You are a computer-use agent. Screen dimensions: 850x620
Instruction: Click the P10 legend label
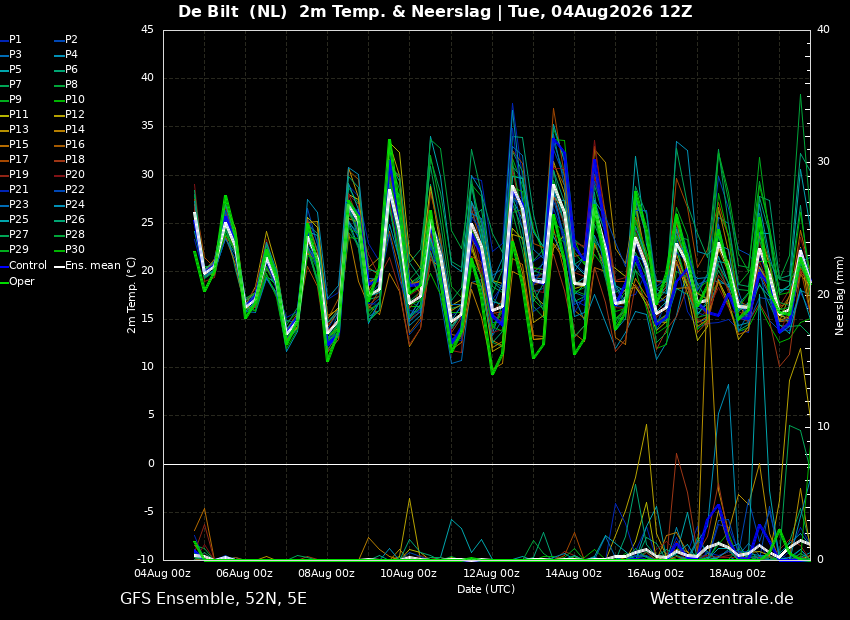click(70, 100)
